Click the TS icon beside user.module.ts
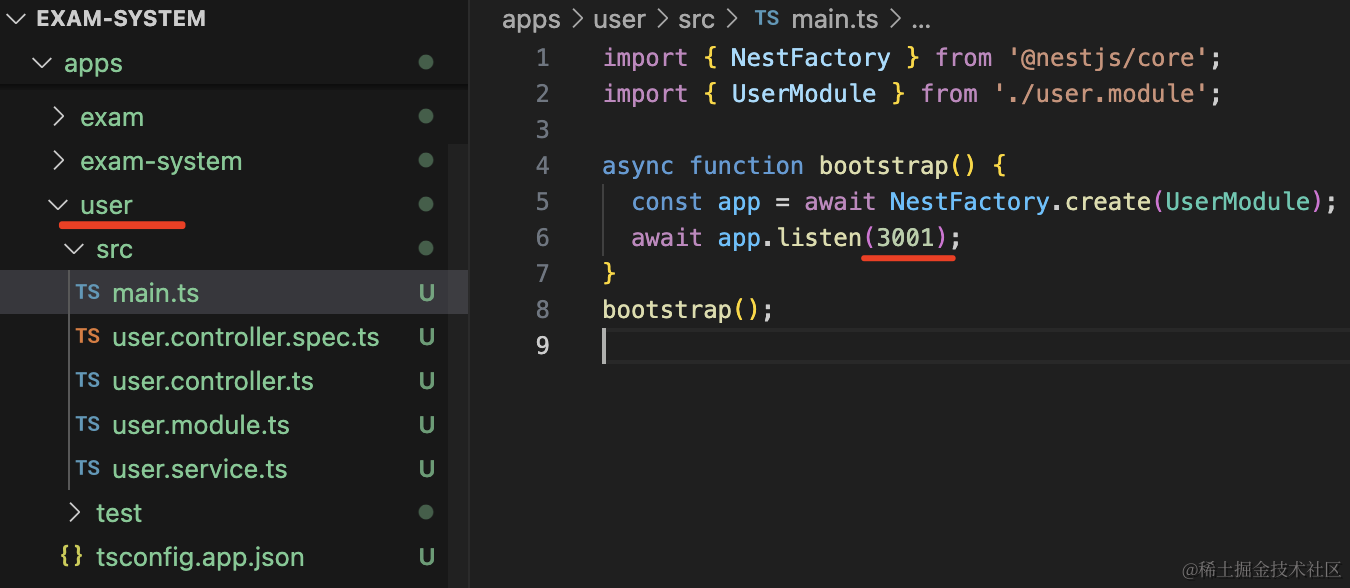 click(x=87, y=425)
